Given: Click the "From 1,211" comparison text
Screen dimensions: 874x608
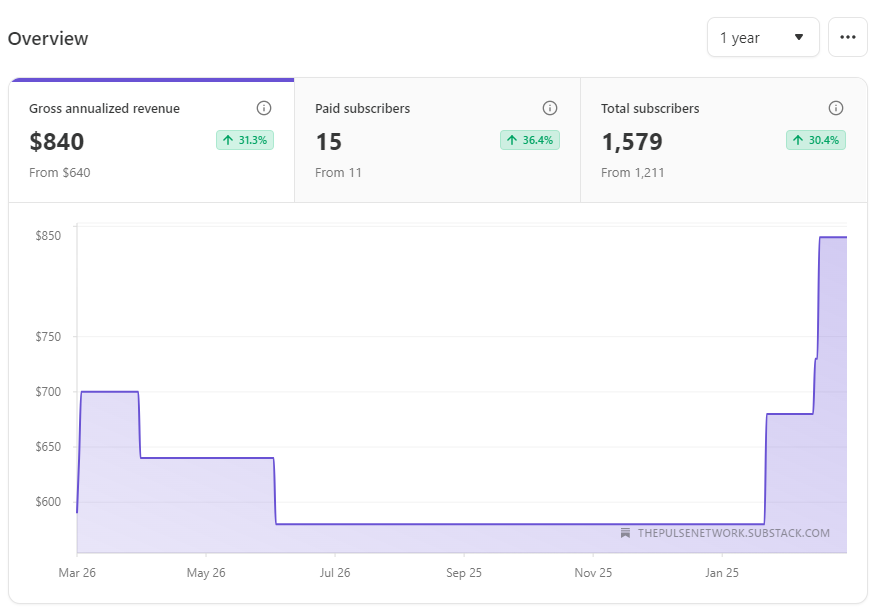Looking at the screenshot, I should [633, 173].
